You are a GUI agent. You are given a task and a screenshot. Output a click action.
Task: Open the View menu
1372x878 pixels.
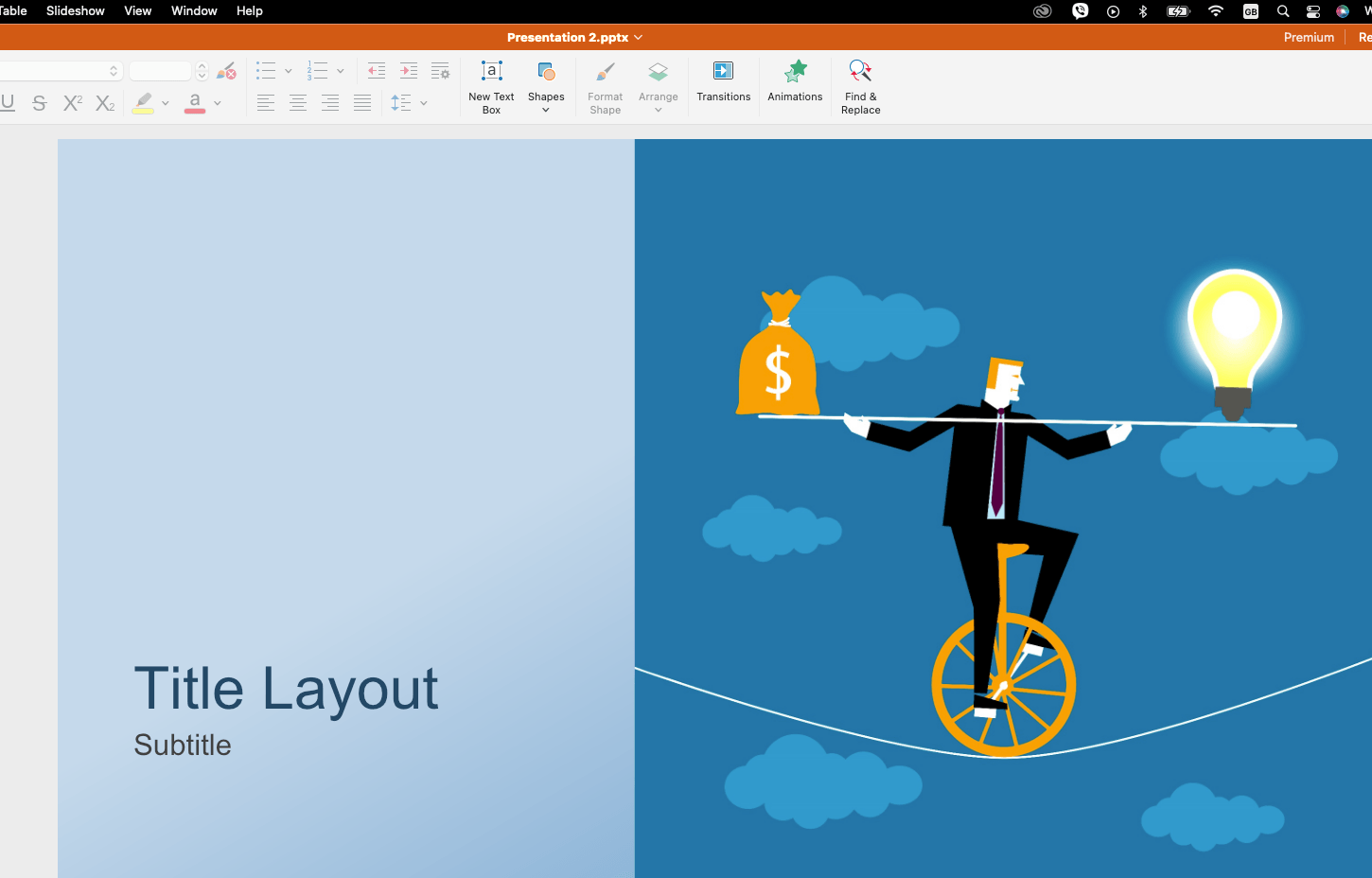pos(137,11)
